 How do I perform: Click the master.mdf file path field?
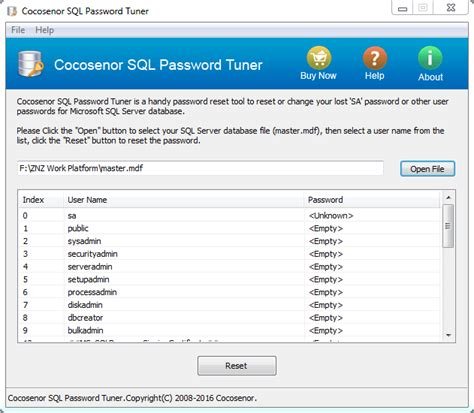200,168
